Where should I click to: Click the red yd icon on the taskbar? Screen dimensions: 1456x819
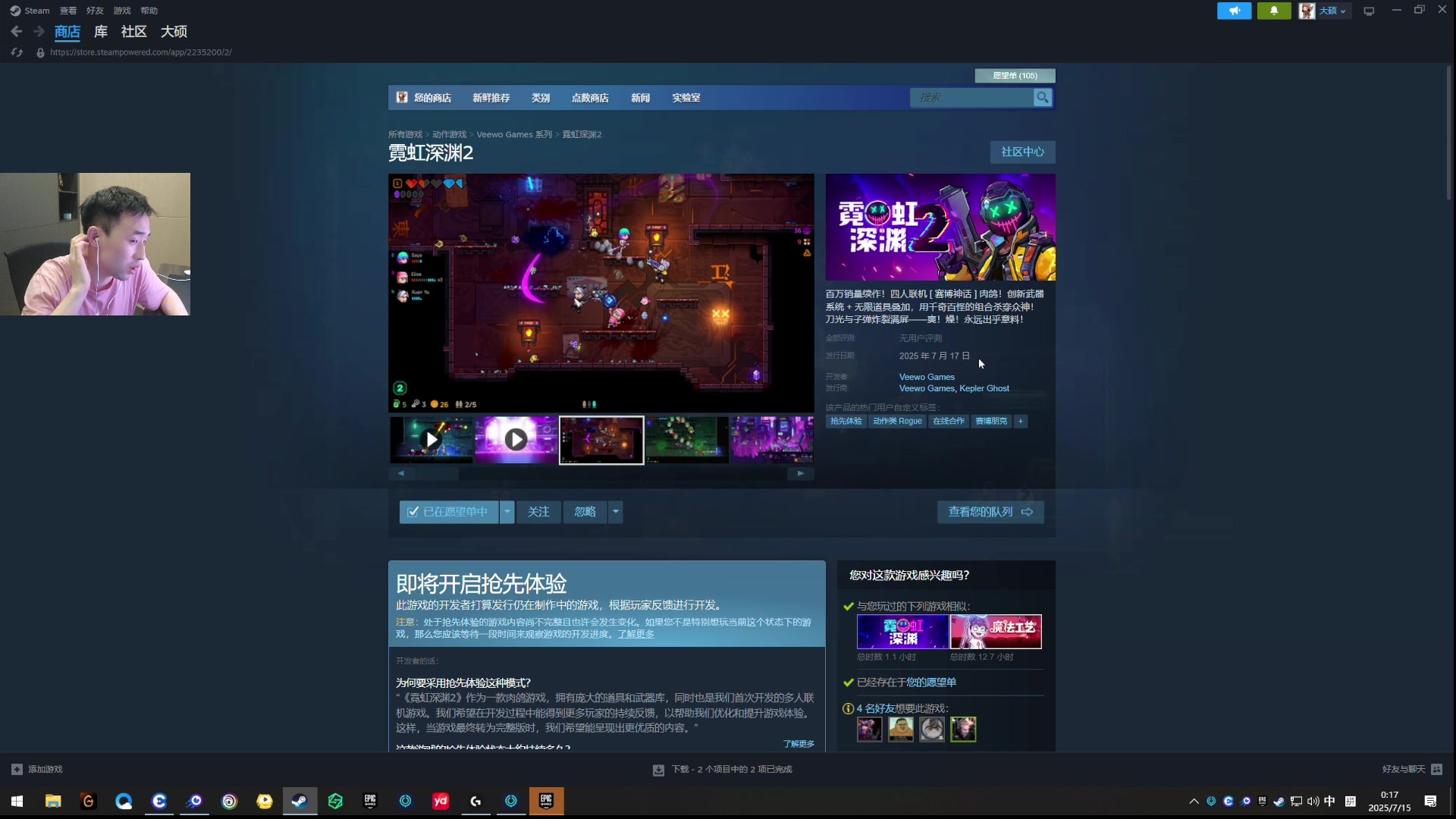(x=441, y=801)
